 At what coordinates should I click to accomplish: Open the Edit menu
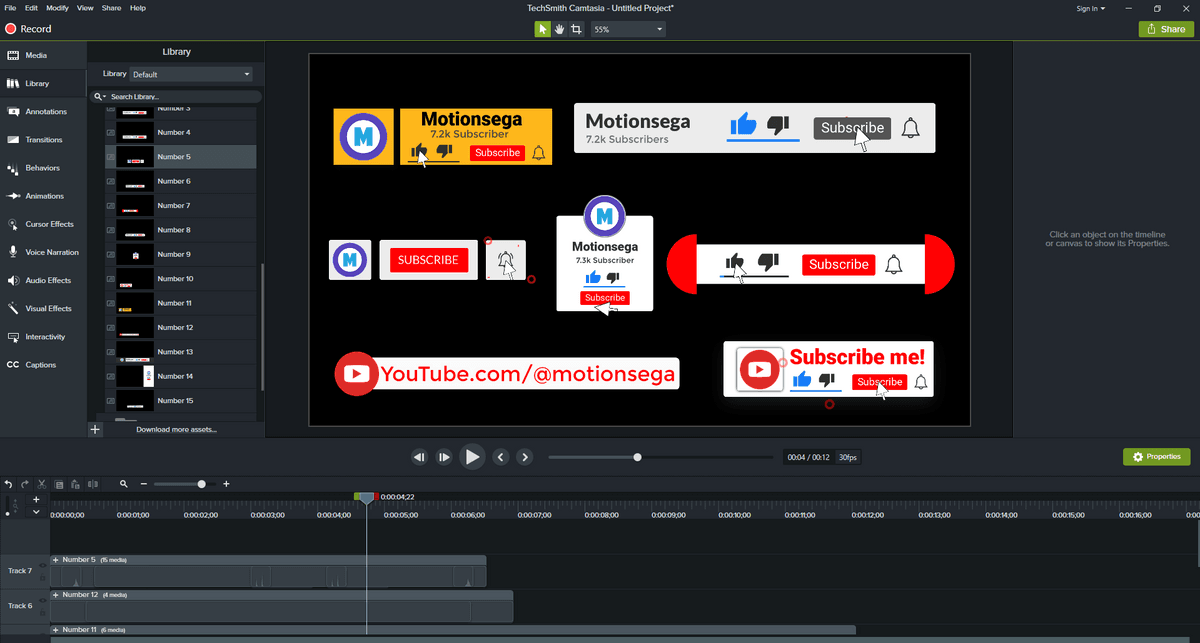(x=32, y=8)
